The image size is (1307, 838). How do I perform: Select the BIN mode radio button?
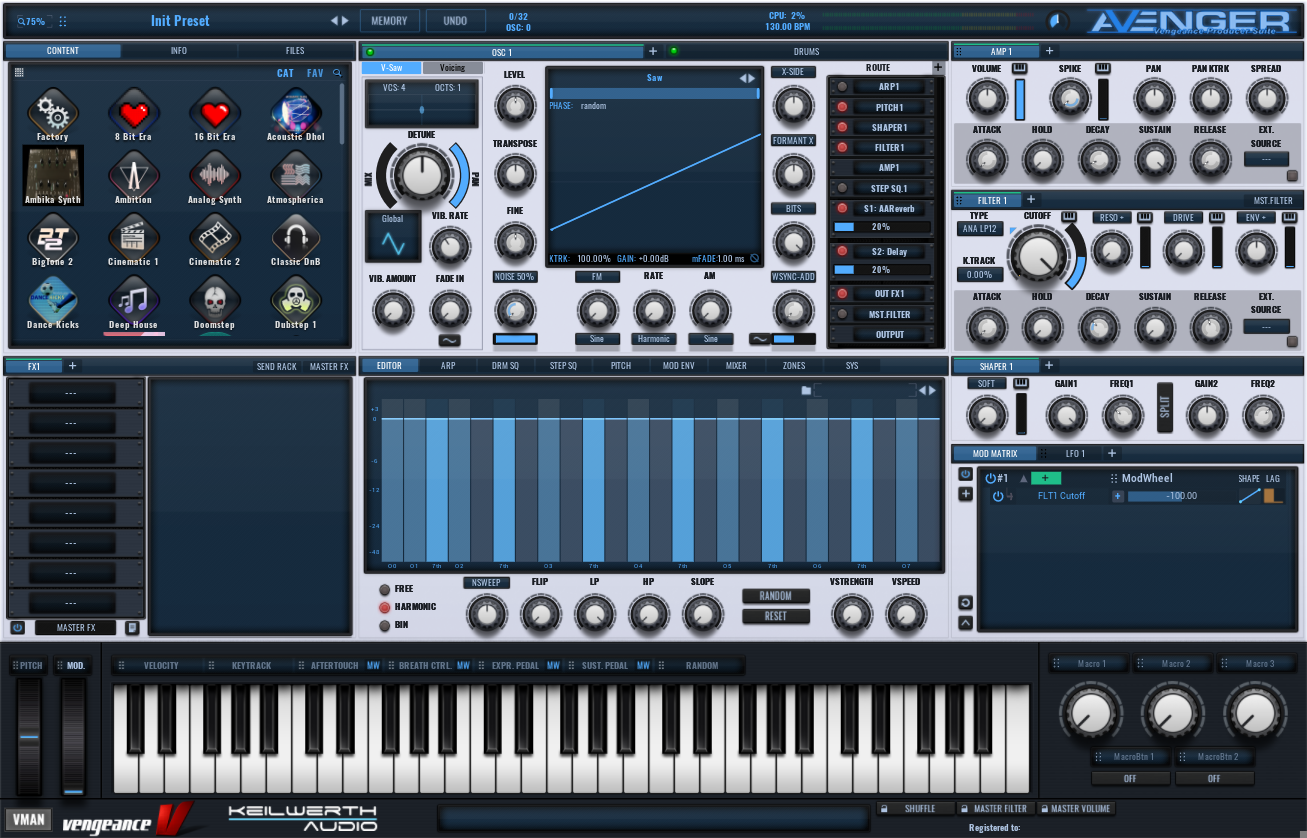384,625
